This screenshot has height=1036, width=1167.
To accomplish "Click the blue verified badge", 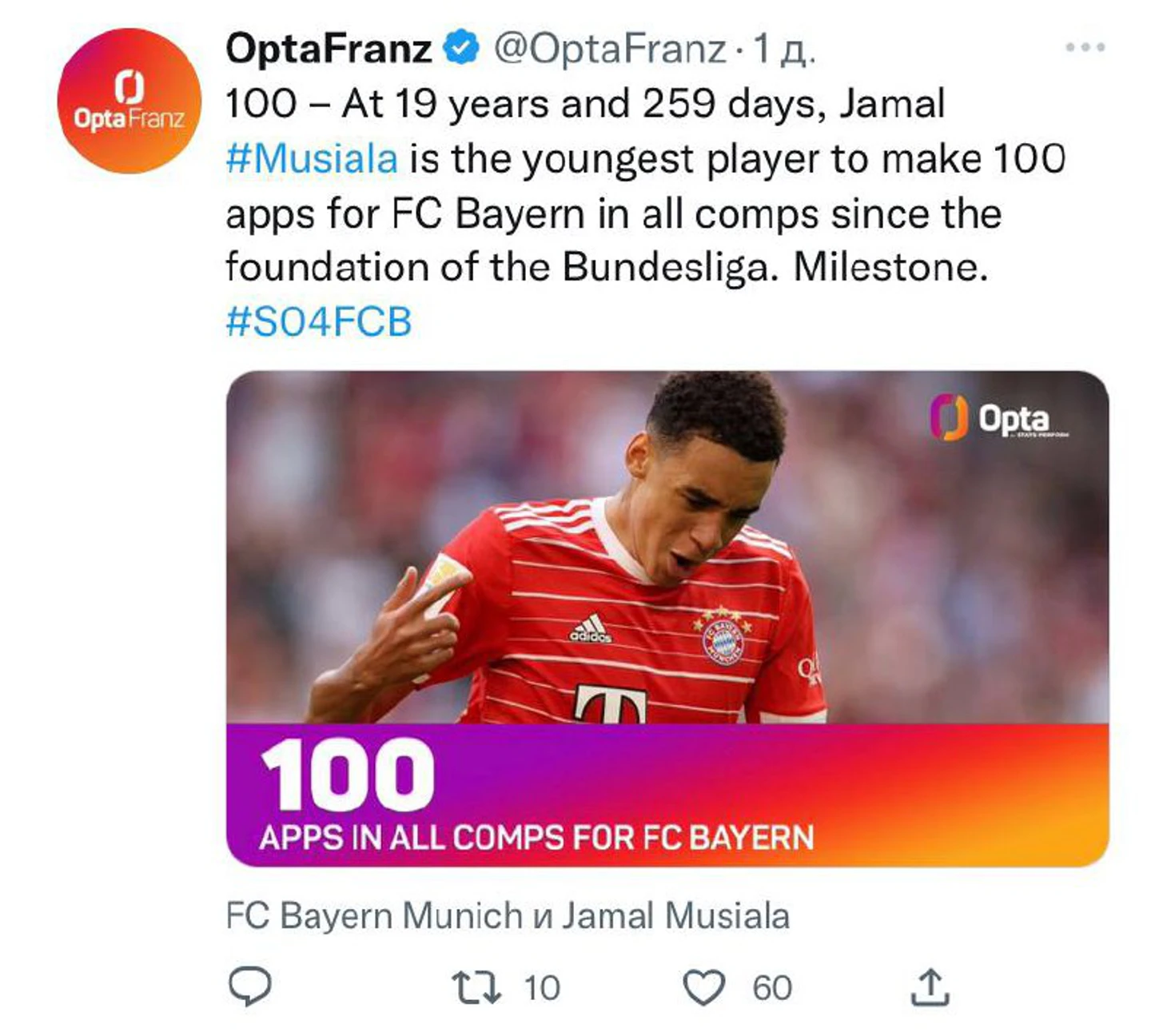I will tap(462, 48).
